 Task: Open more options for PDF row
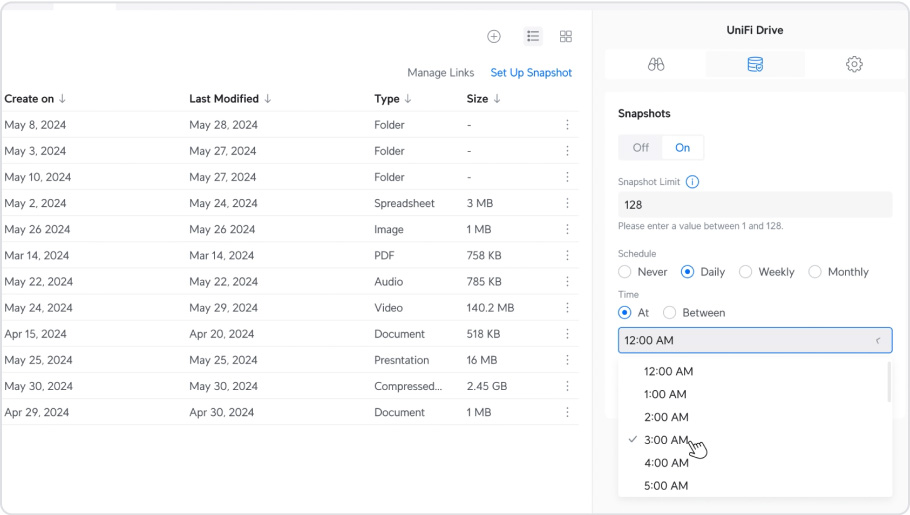pyautogui.click(x=567, y=255)
